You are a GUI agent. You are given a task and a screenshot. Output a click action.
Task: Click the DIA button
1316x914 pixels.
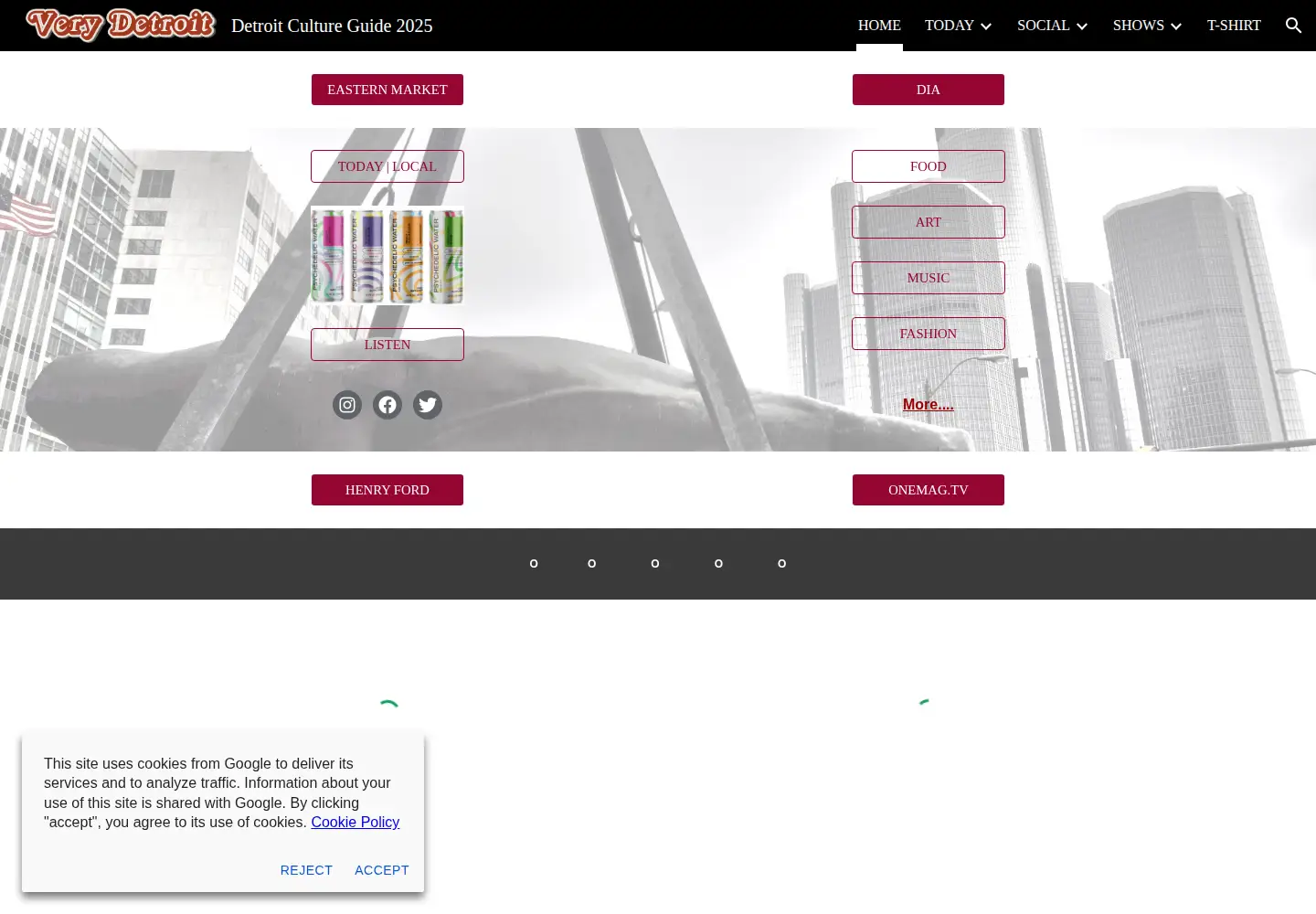(929, 90)
